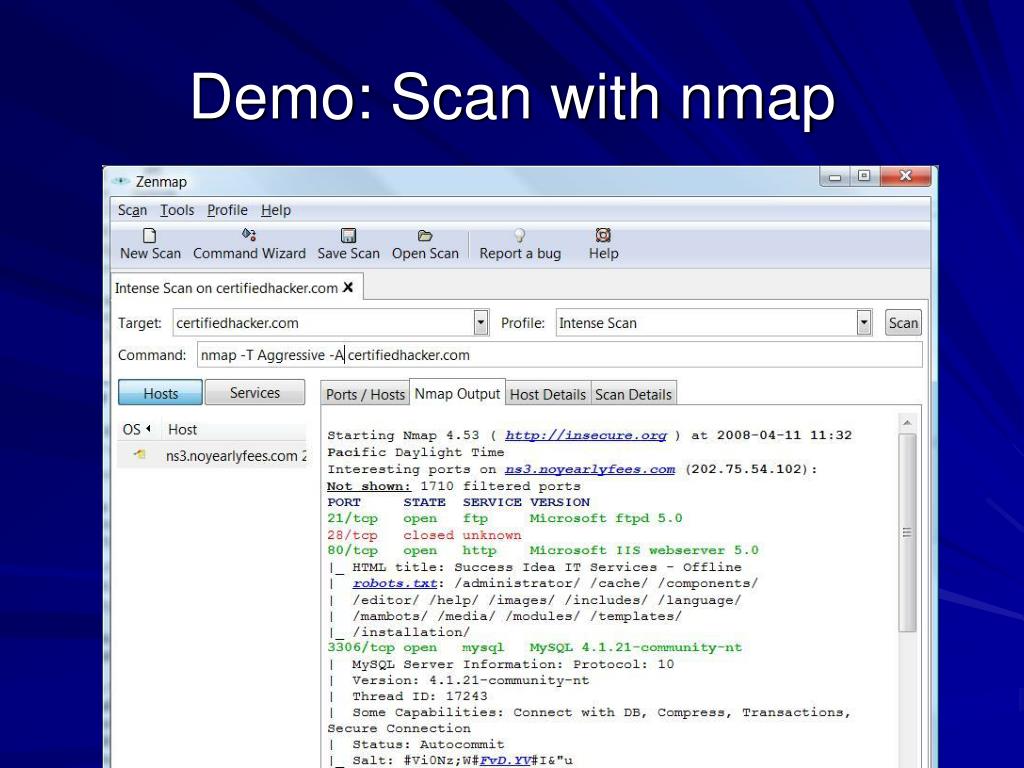This screenshot has height=768, width=1024.
Task: Click the '28/tcp' closed unknown line
Action: [424, 535]
